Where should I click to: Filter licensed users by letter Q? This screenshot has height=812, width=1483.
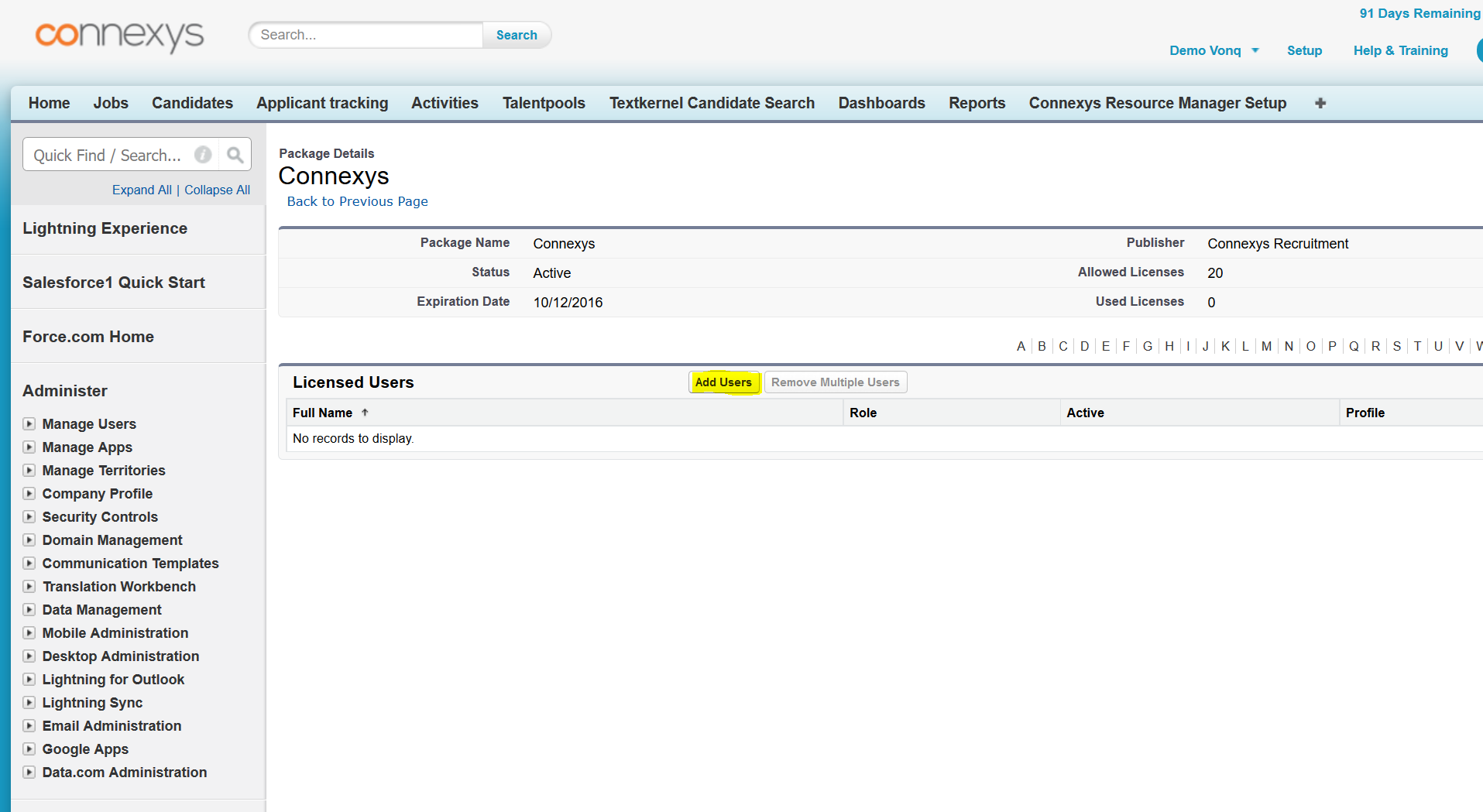click(x=1354, y=346)
